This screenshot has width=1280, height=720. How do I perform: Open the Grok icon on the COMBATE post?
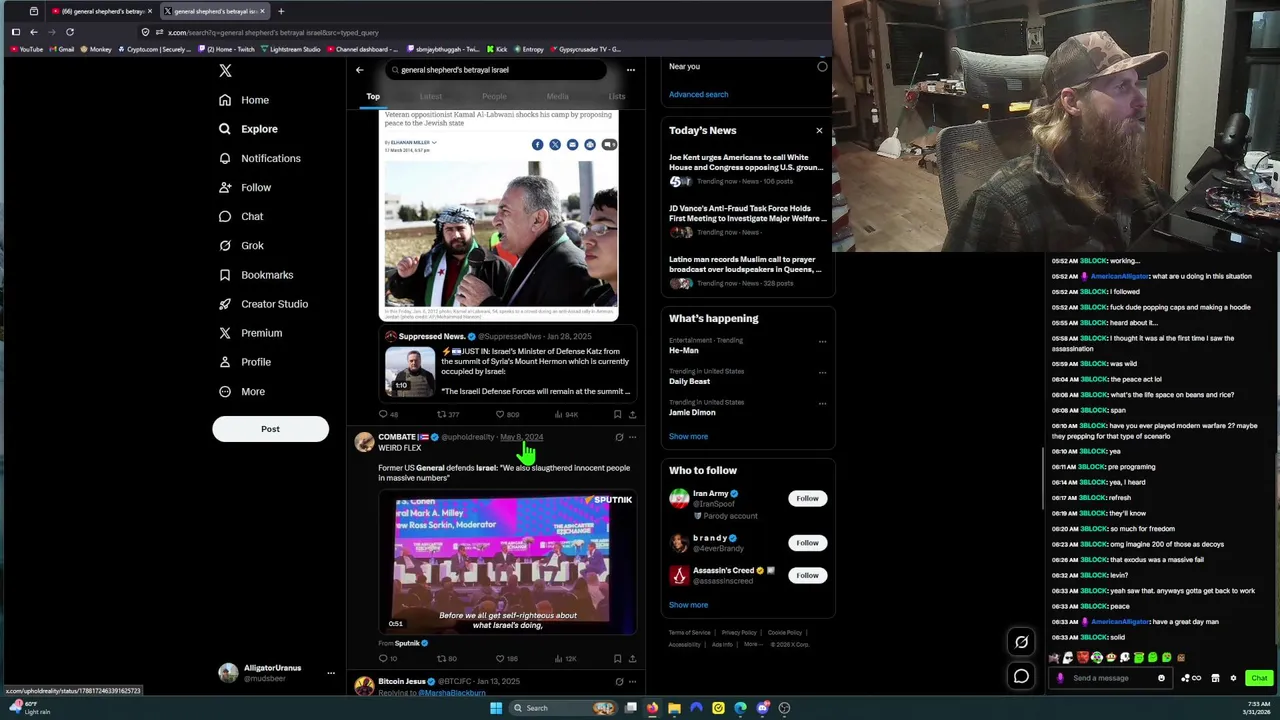(619, 437)
